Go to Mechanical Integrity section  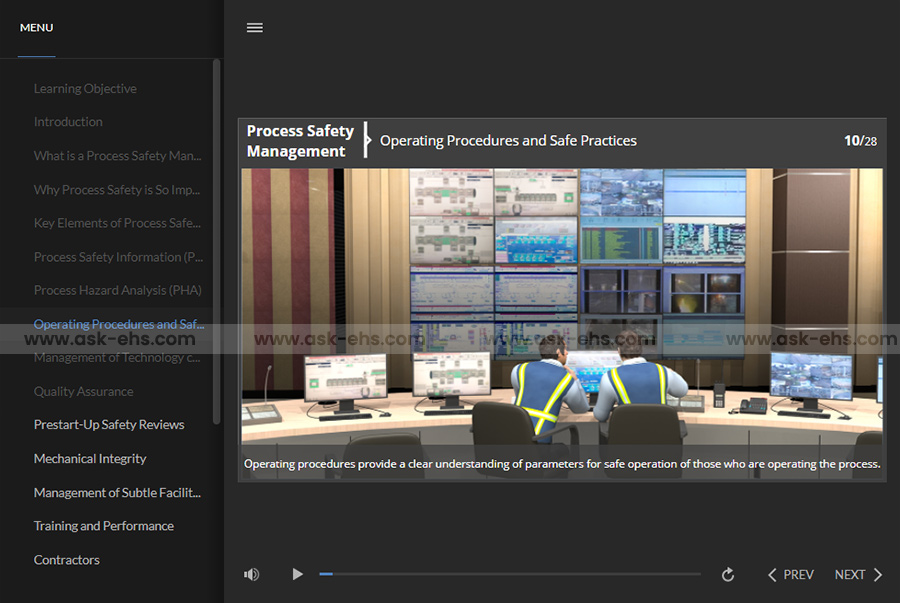tap(90, 459)
